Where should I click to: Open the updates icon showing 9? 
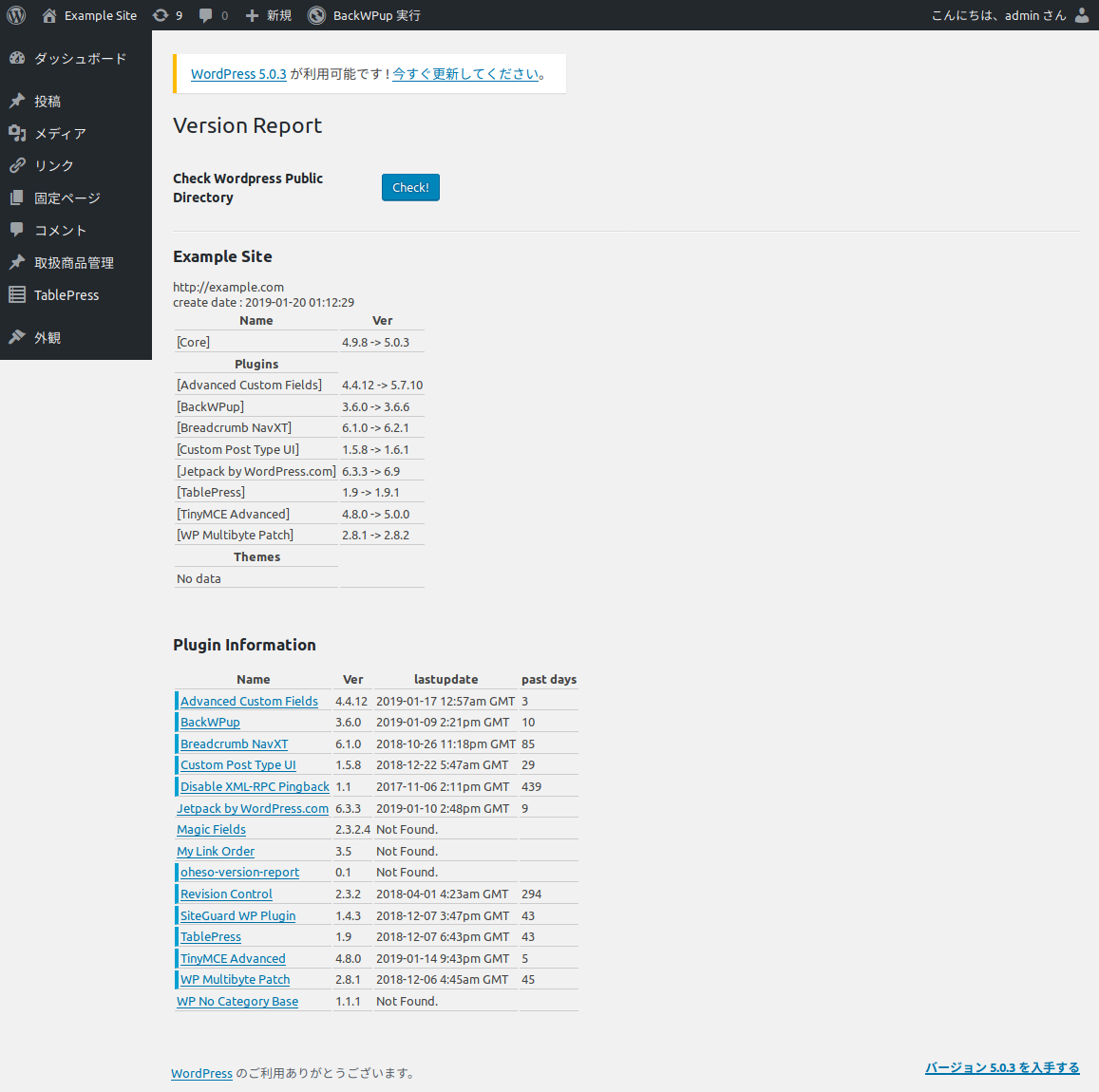(x=161, y=15)
